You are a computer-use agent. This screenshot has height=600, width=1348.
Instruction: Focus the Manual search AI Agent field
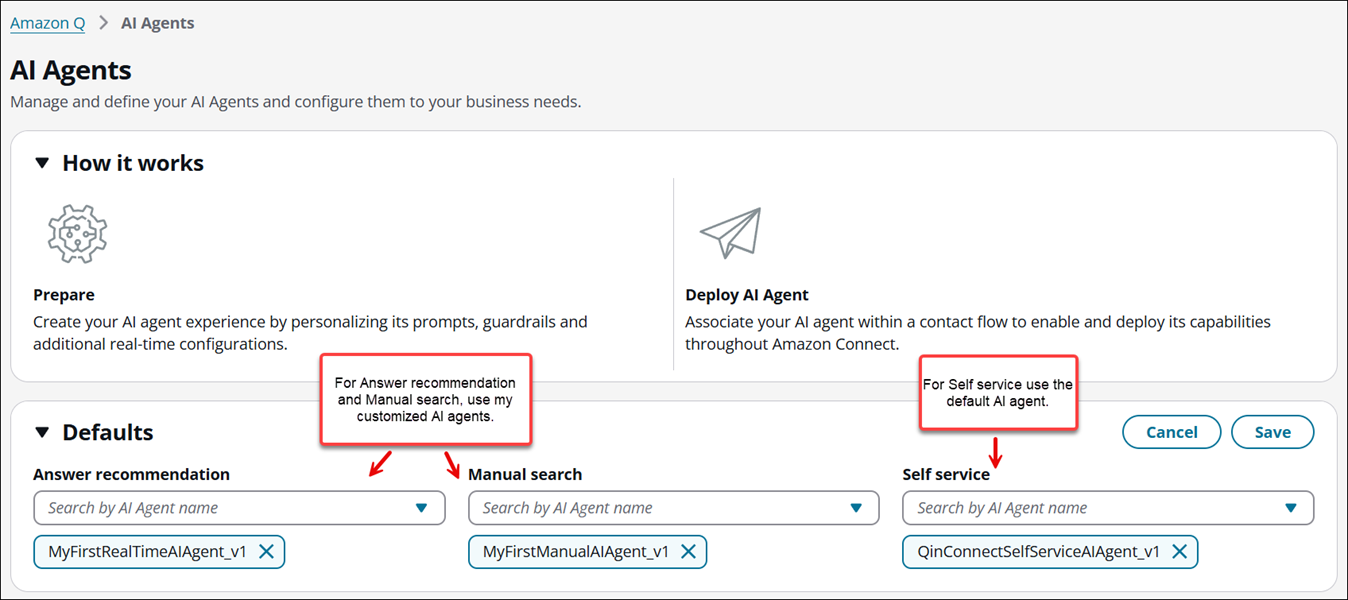(x=673, y=508)
